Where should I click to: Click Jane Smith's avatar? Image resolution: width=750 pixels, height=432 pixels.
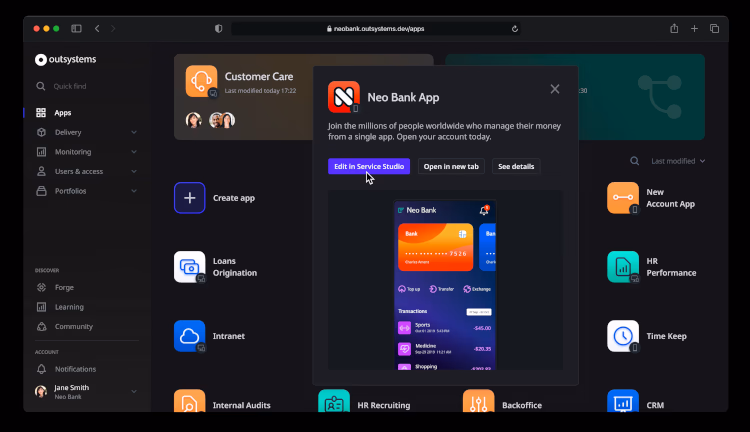[x=41, y=391]
